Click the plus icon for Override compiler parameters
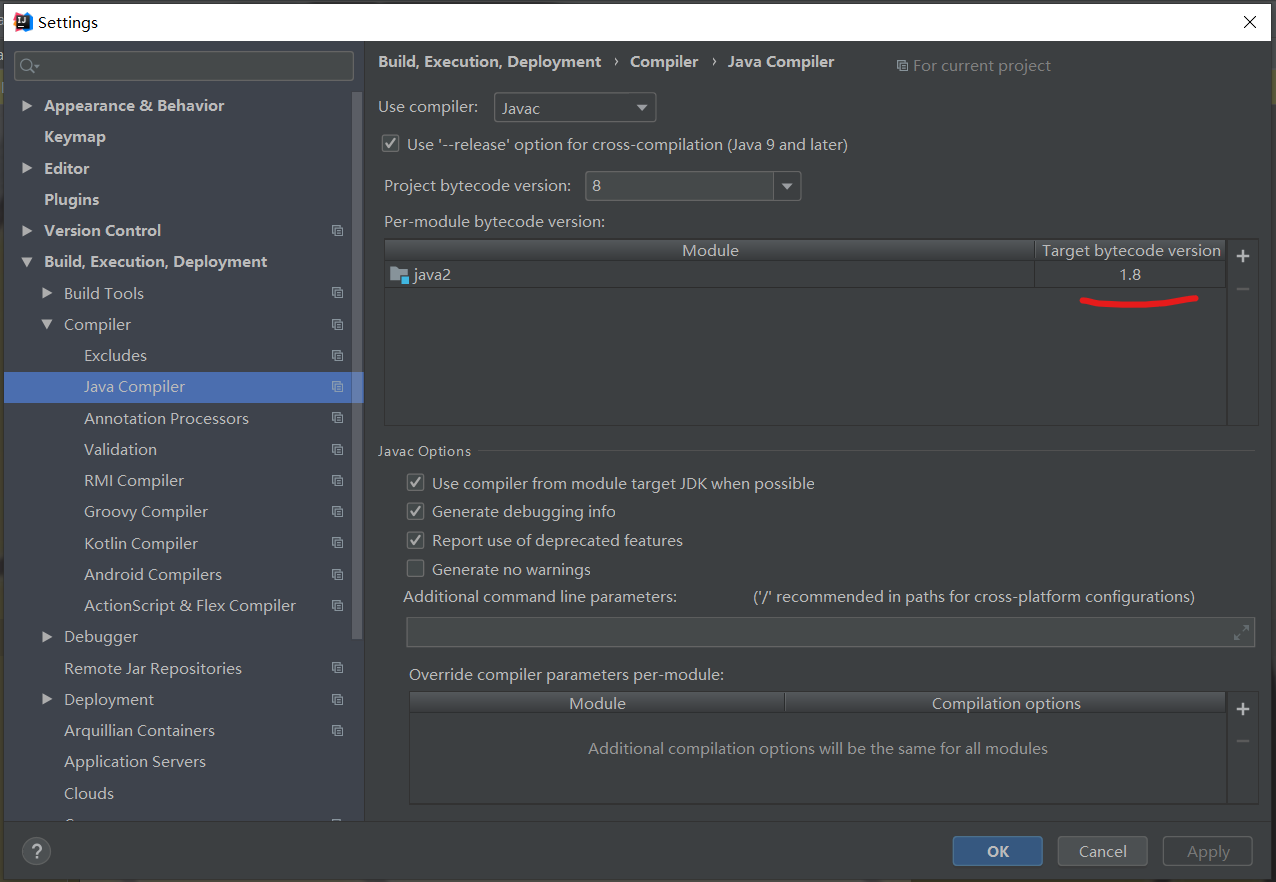1276x882 pixels. click(1243, 709)
